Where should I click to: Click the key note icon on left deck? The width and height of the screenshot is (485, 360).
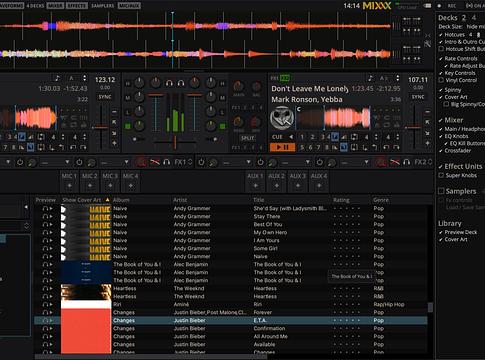57,78
